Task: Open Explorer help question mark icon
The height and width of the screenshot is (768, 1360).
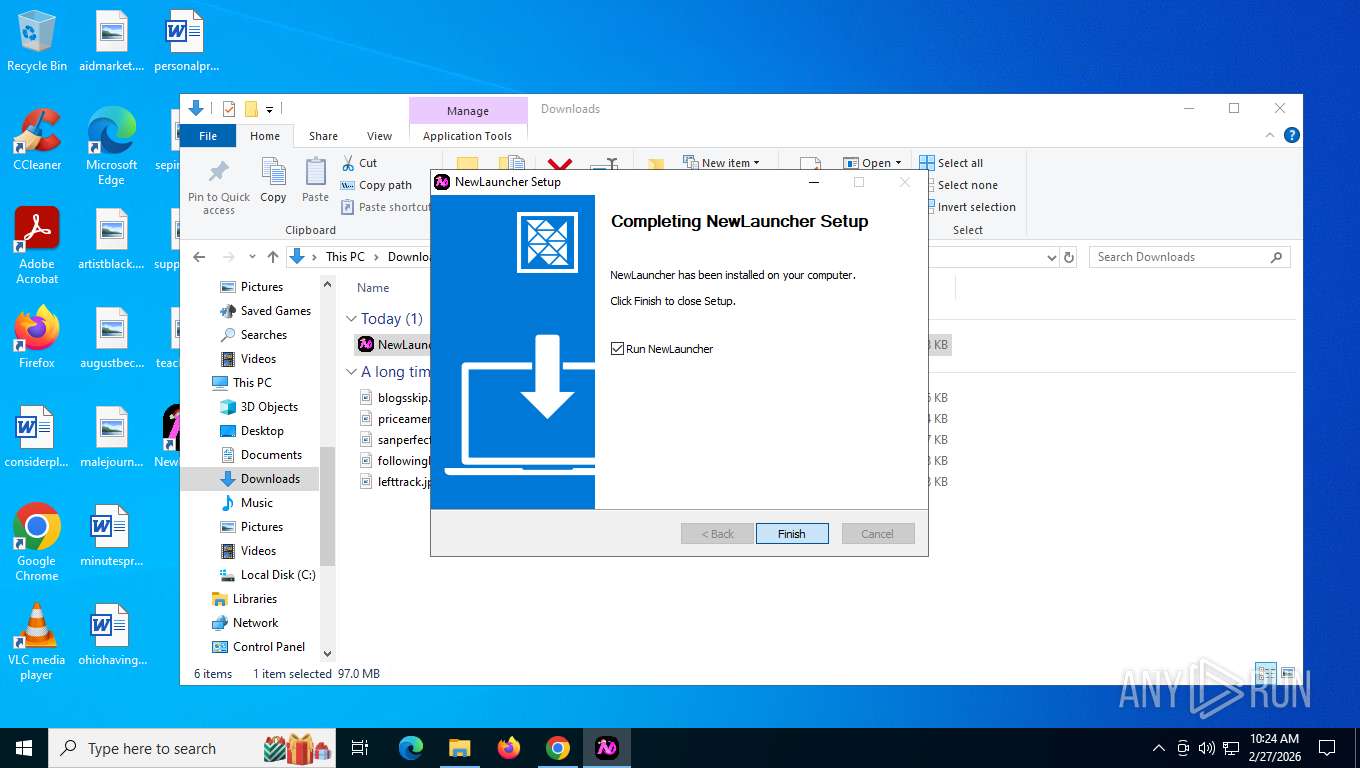Action: pyautogui.click(x=1291, y=135)
